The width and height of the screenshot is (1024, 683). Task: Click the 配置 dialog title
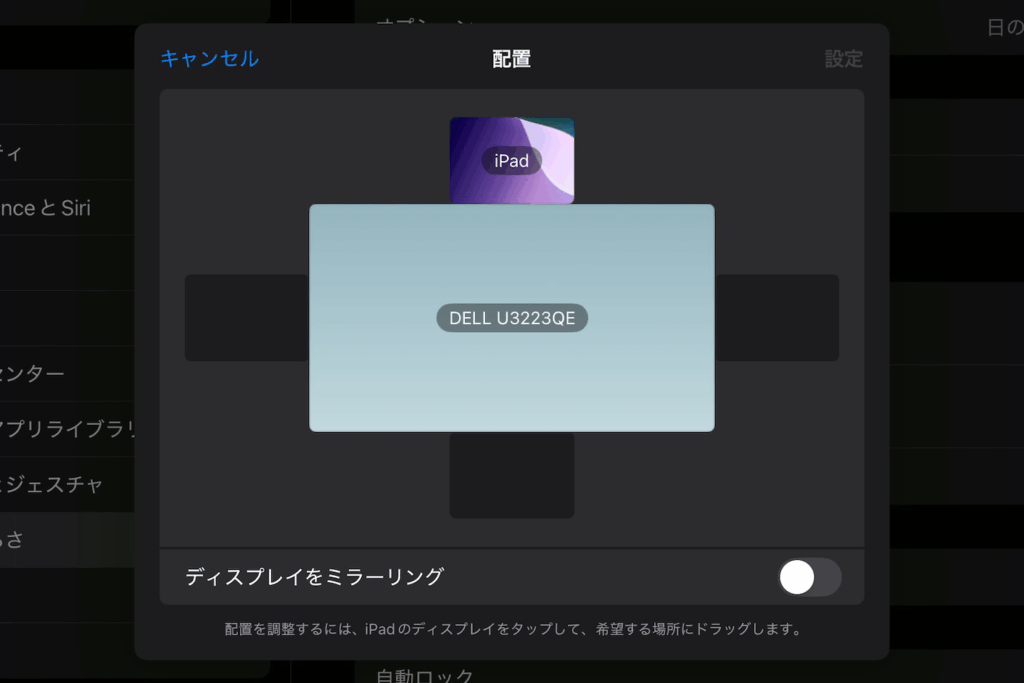tap(511, 59)
